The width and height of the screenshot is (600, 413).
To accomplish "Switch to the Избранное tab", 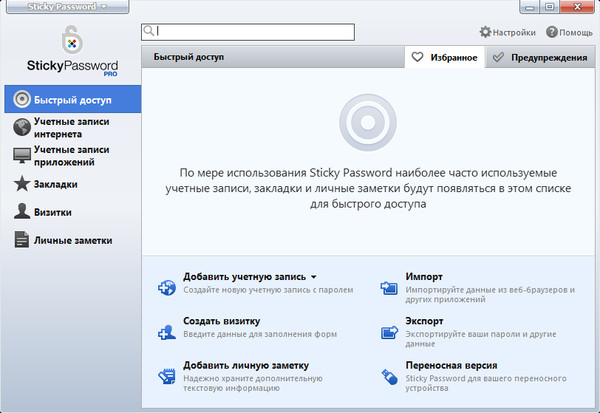I will click(x=445, y=58).
